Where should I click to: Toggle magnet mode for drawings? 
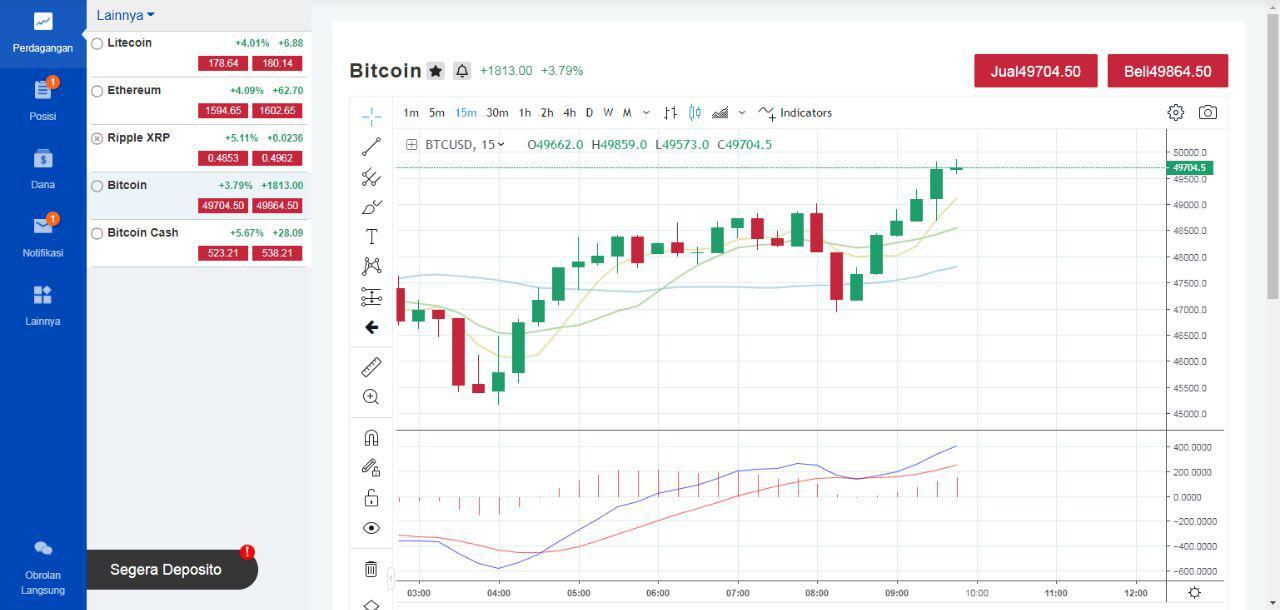[371, 438]
